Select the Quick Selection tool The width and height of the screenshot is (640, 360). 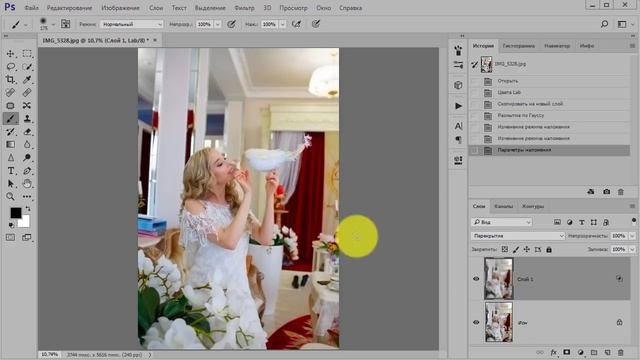(27, 67)
